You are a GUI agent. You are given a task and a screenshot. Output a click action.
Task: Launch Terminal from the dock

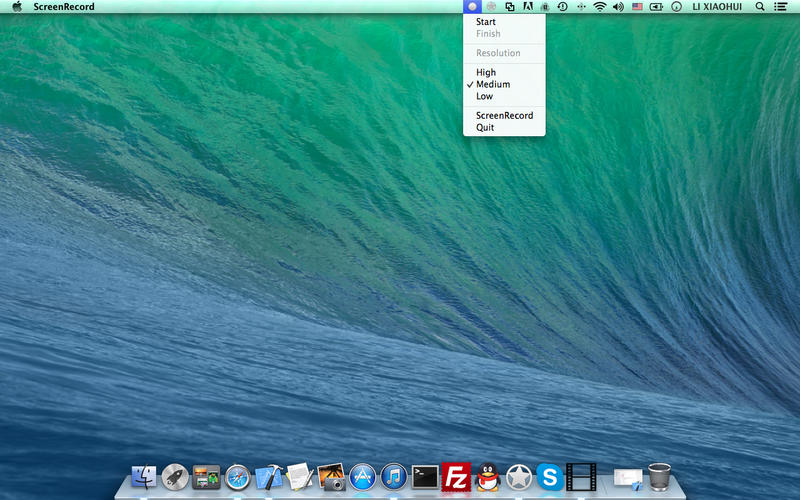(426, 477)
